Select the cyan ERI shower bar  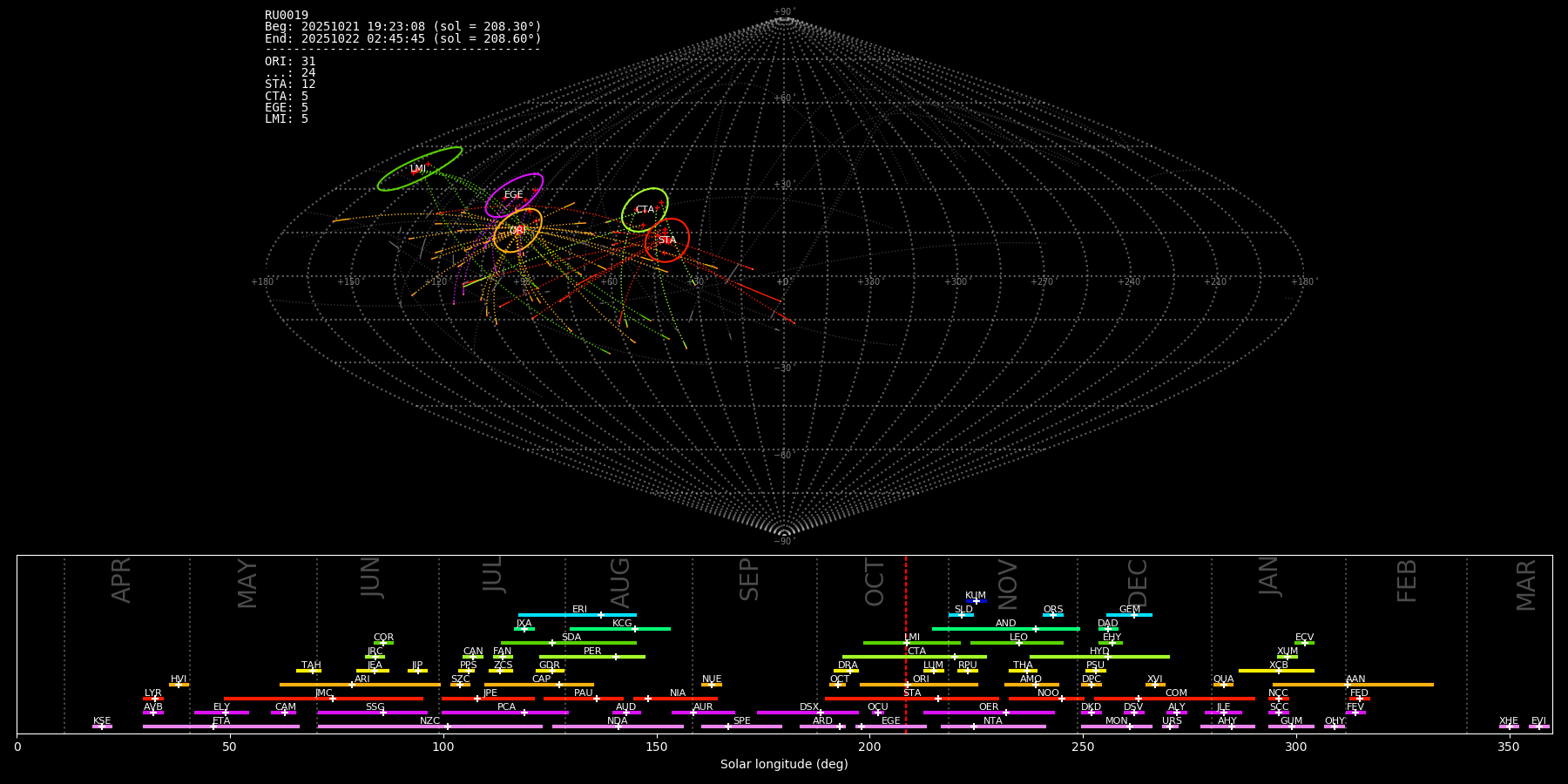[x=577, y=615]
